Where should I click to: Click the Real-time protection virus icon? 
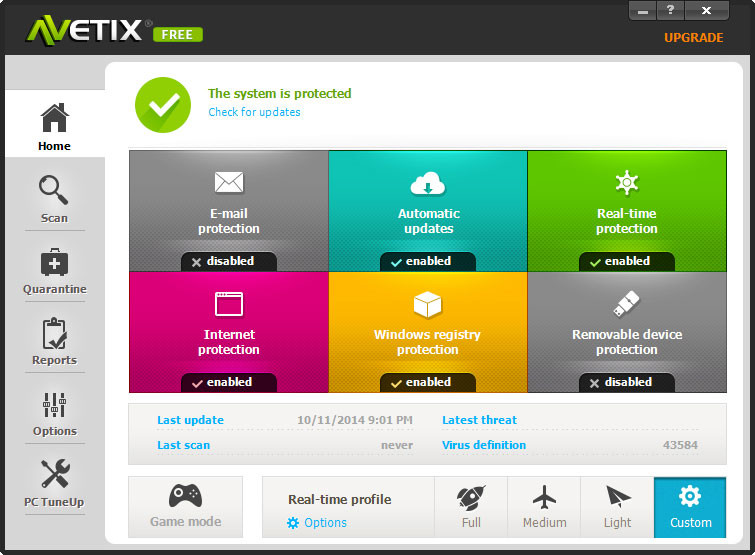pyautogui.click(x=627, y=182)
